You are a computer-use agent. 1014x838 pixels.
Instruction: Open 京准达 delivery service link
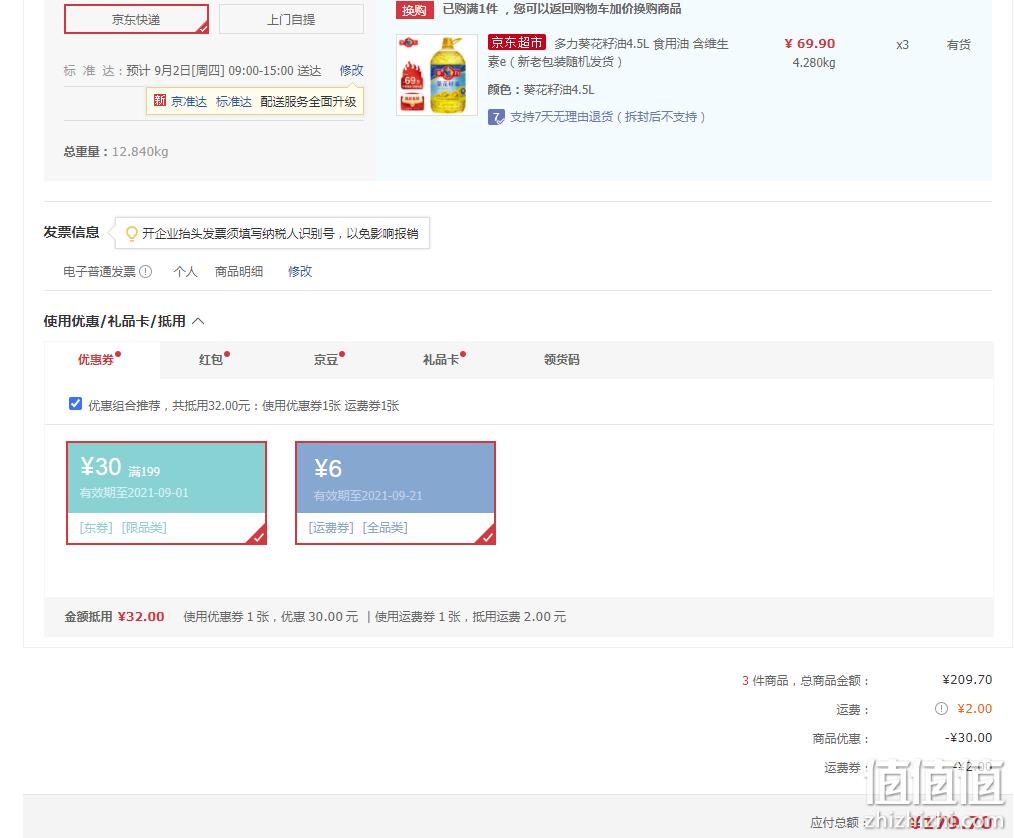189,102
